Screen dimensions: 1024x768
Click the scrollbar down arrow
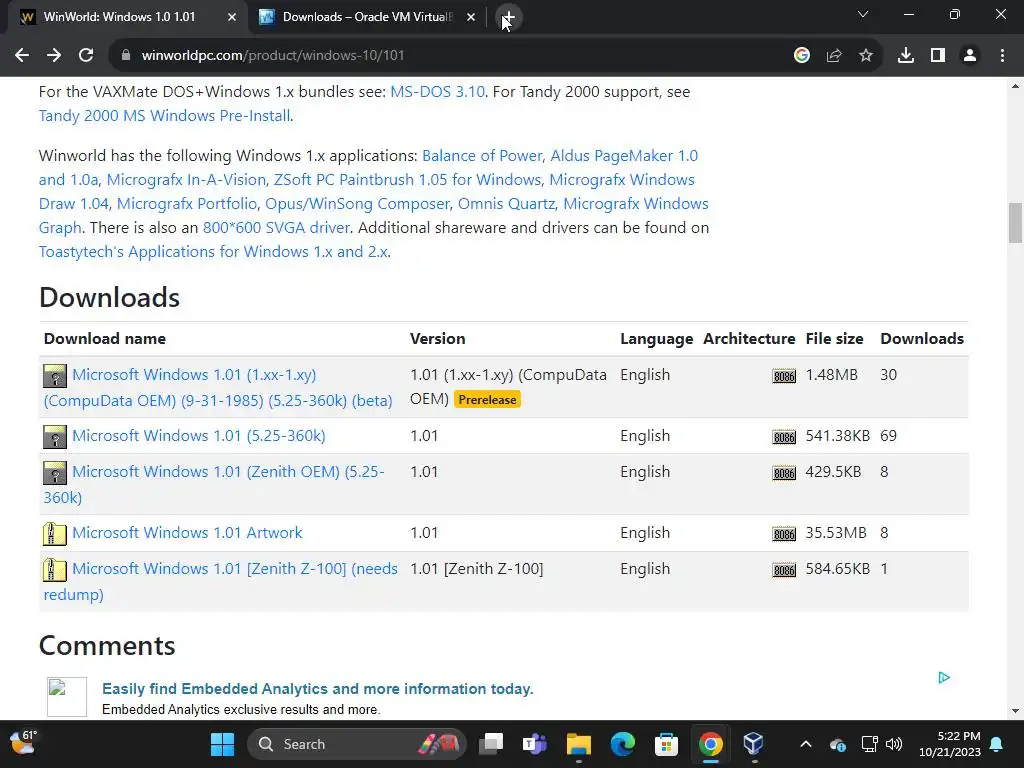pos(1015,711)
